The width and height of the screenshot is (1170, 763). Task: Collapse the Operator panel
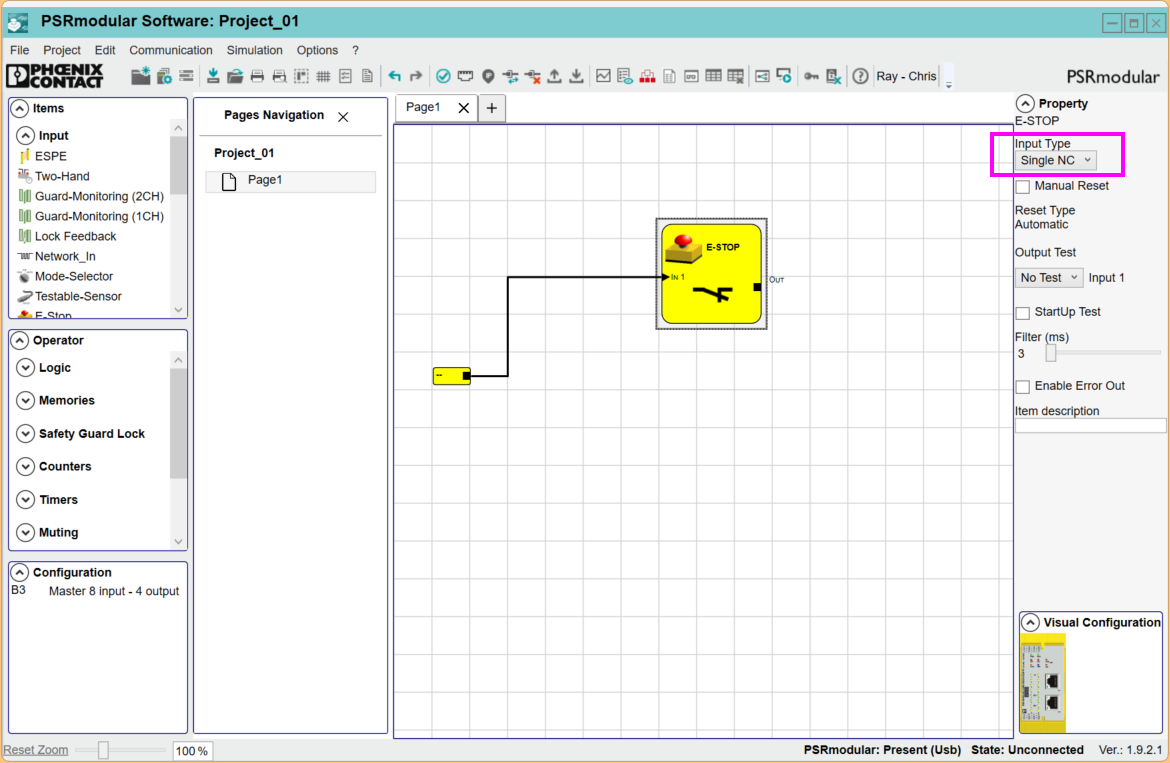click(20, 340)
